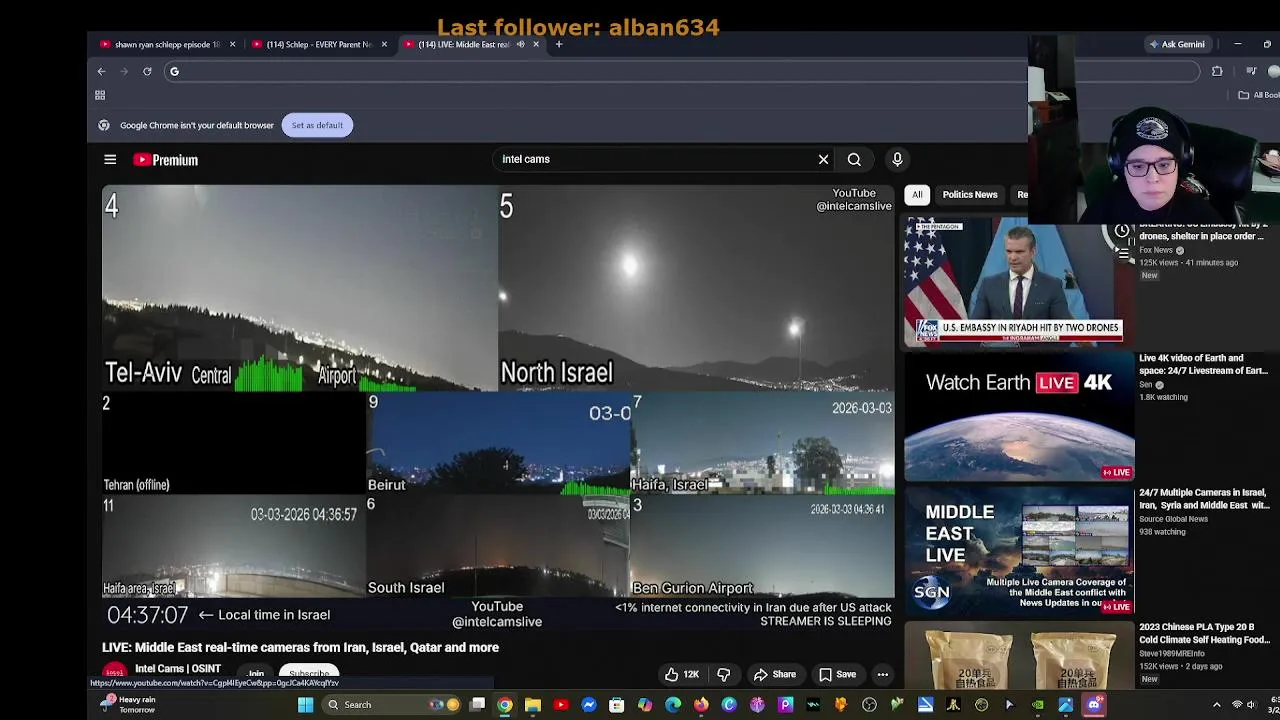Share the live stream video
The height and width of the screenshot is (720, 1280).
pos(775,675)
